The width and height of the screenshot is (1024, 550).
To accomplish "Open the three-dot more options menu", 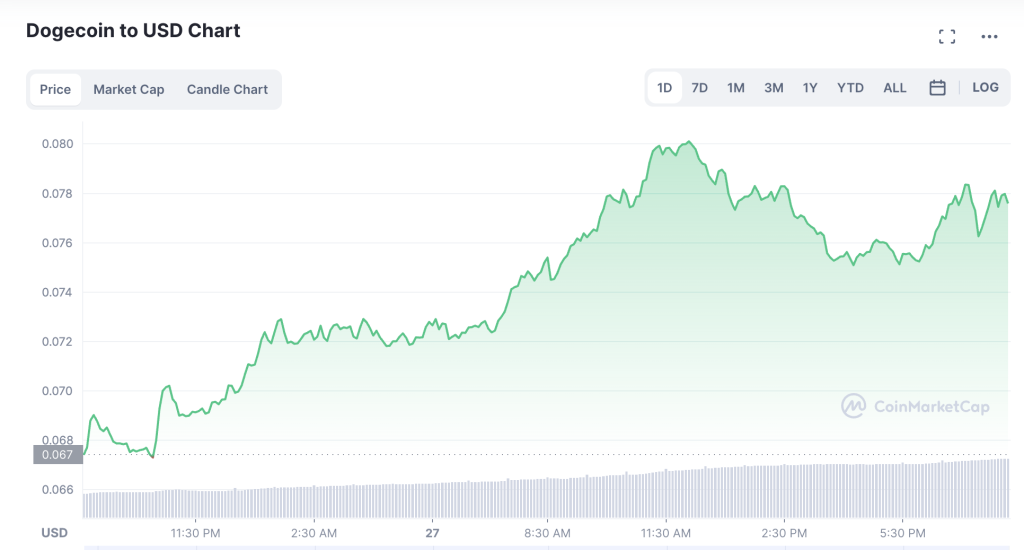I will pos(989,37).
